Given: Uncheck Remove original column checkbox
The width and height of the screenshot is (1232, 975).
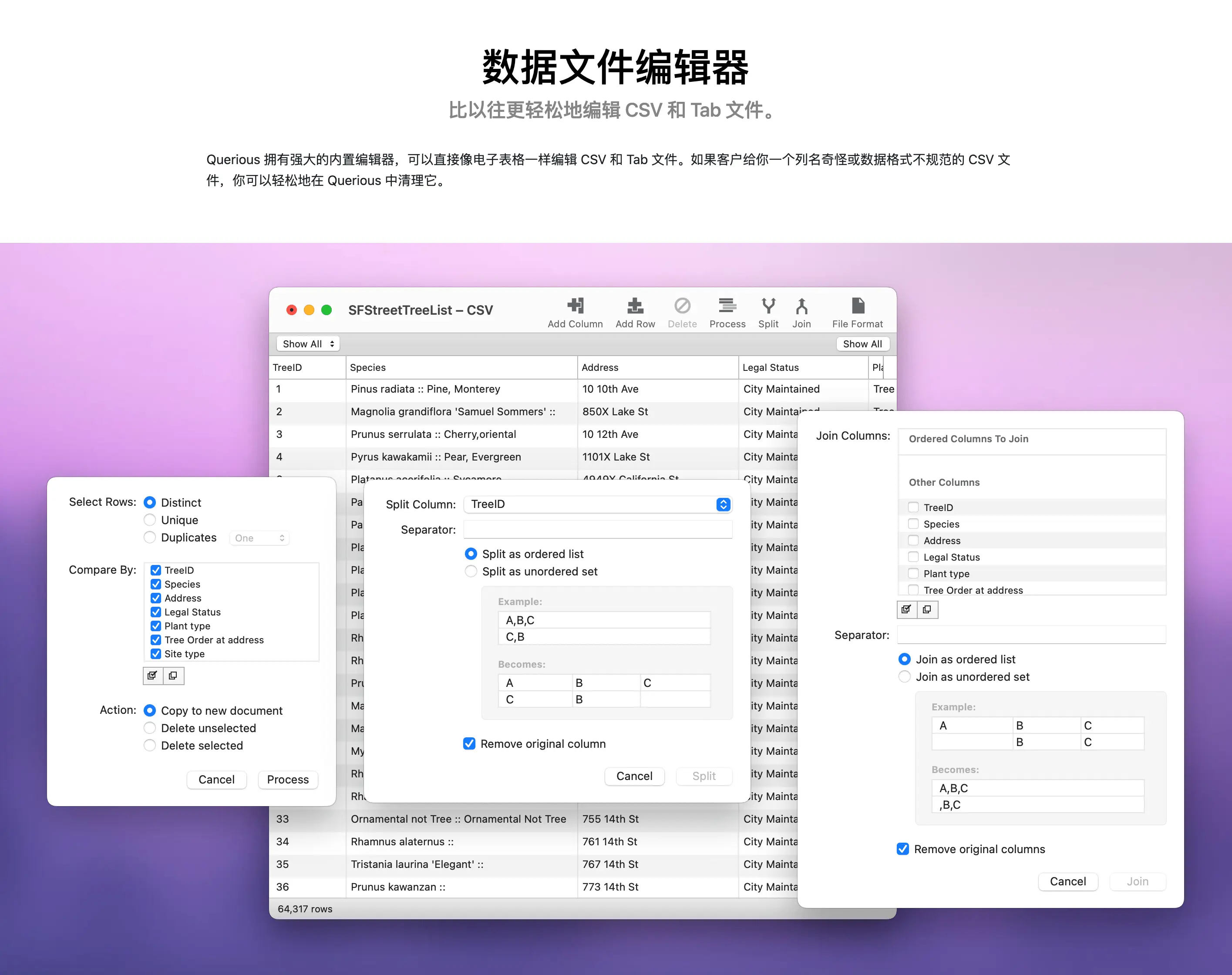Looking at the screenshot, I should pos(469,743).
